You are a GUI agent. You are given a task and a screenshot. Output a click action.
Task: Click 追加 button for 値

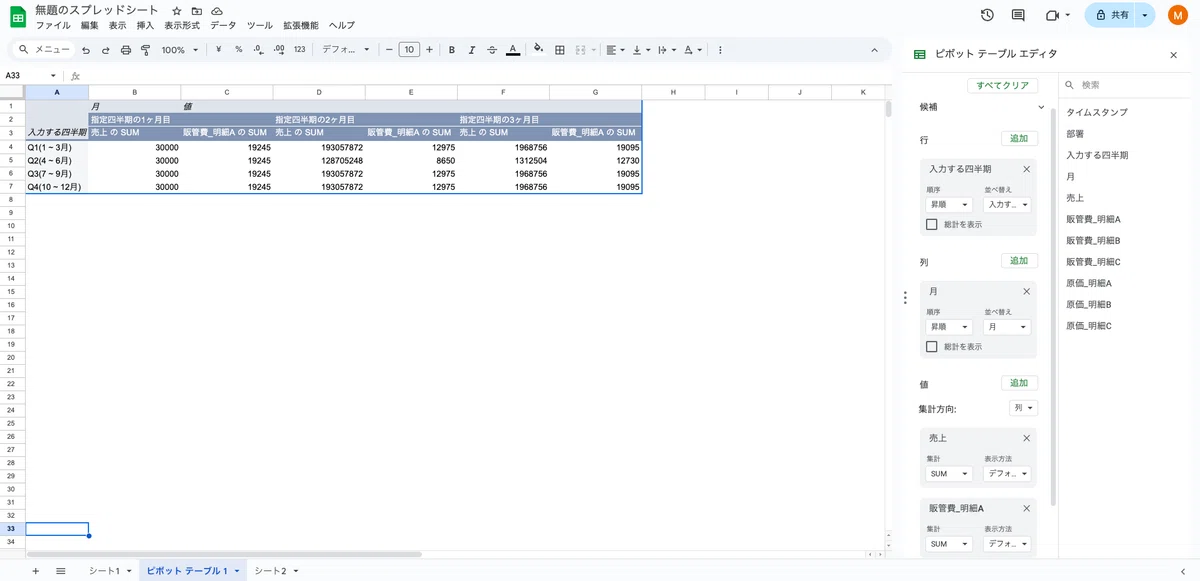pyautogui.click(x=1019, y=383)
